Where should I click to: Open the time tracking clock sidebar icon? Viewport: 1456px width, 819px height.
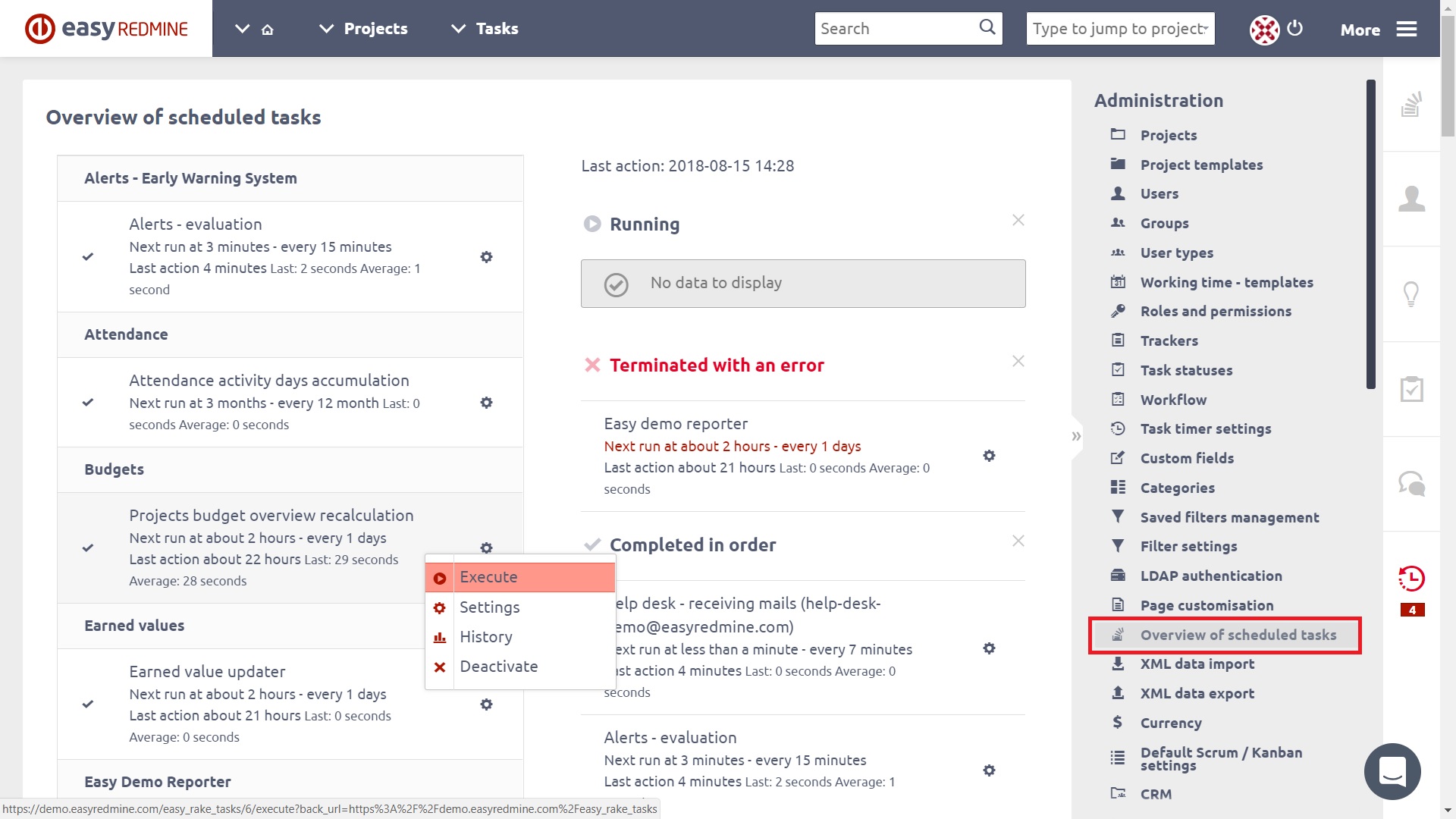click(1411, 579)
